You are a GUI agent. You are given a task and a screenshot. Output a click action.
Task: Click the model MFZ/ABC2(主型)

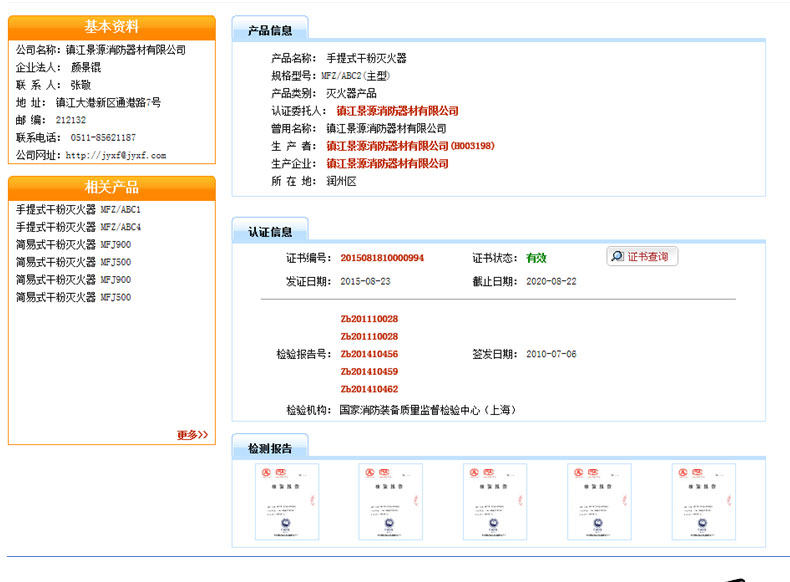356,76
